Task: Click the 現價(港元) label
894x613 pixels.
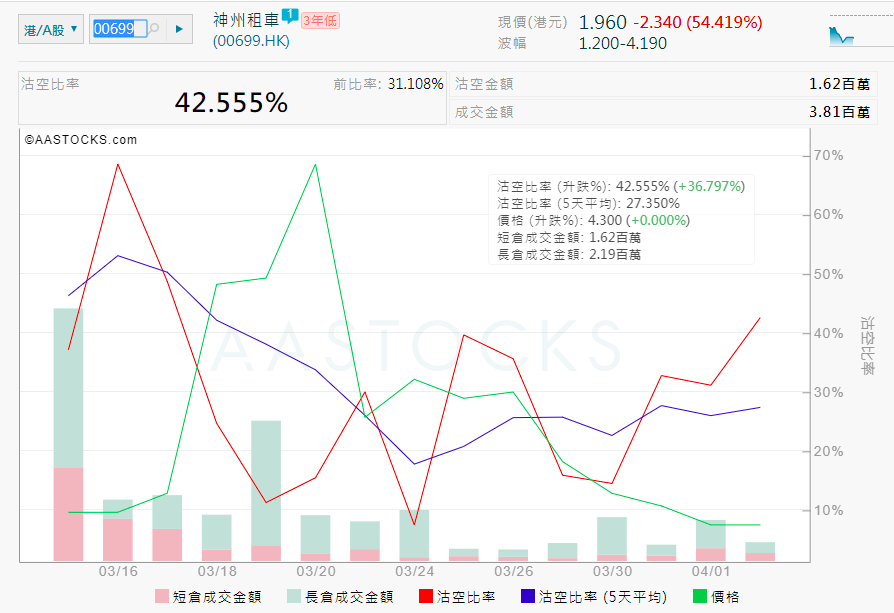Action: coord(533,22)
